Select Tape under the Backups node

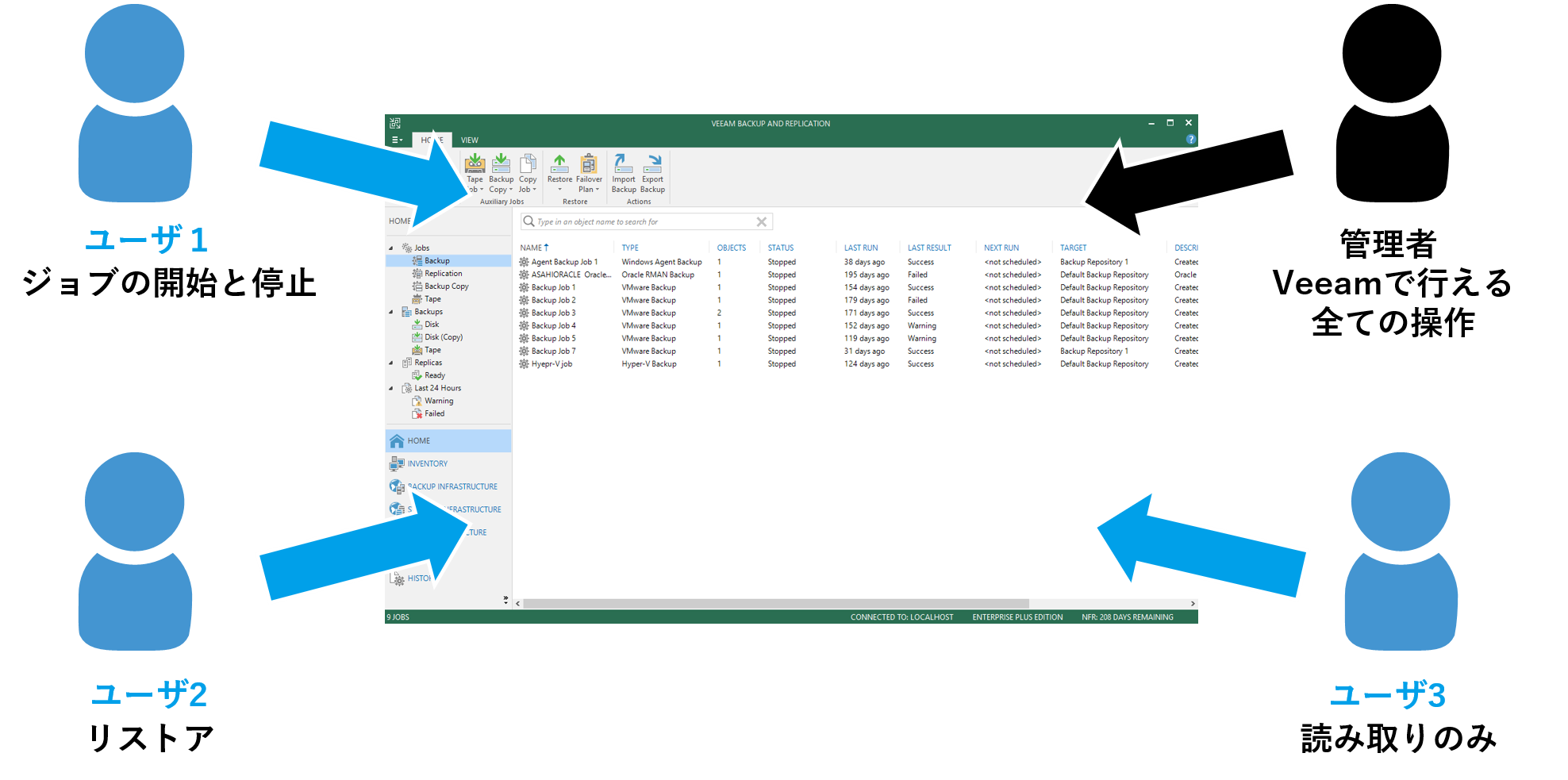click(x=432, y=350)
